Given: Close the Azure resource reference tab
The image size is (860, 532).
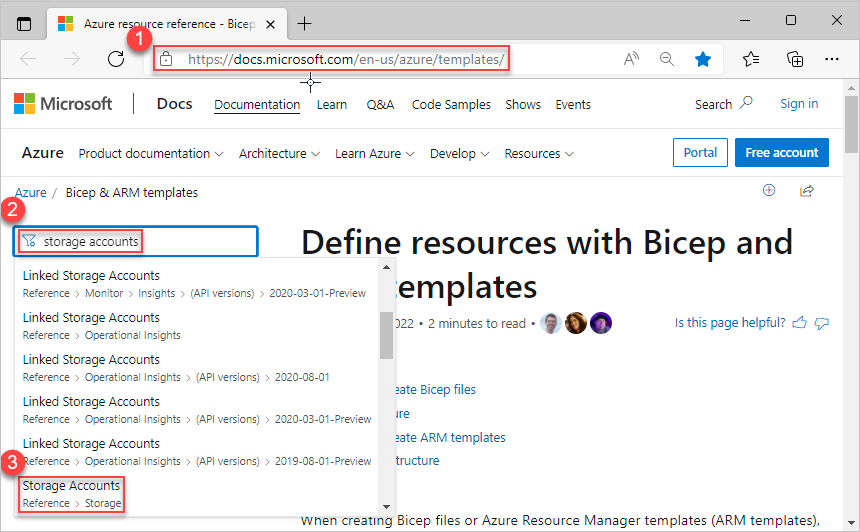Looking at the screenshot, I should 270,24.
